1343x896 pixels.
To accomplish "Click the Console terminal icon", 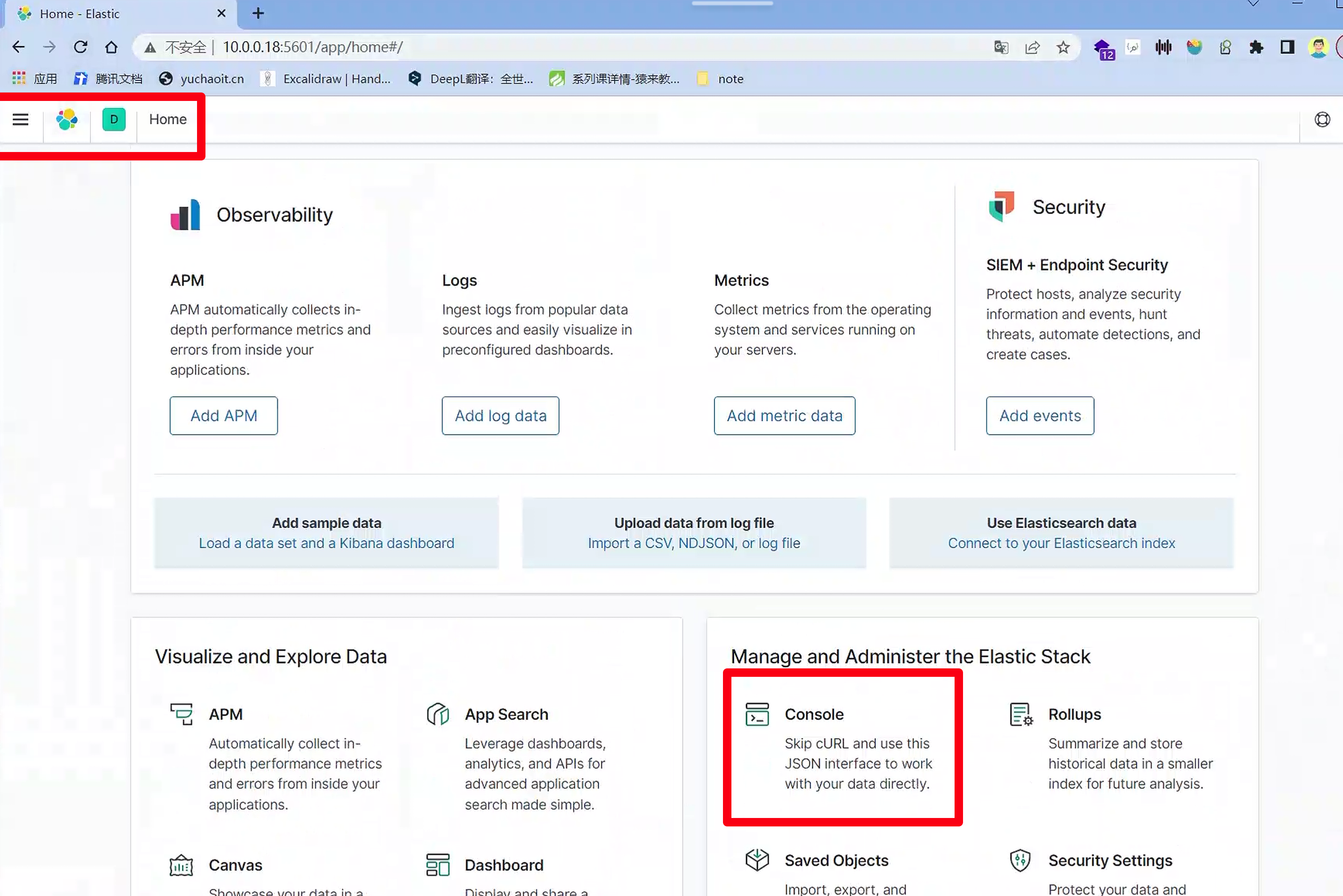I will [x=757, y=714].
